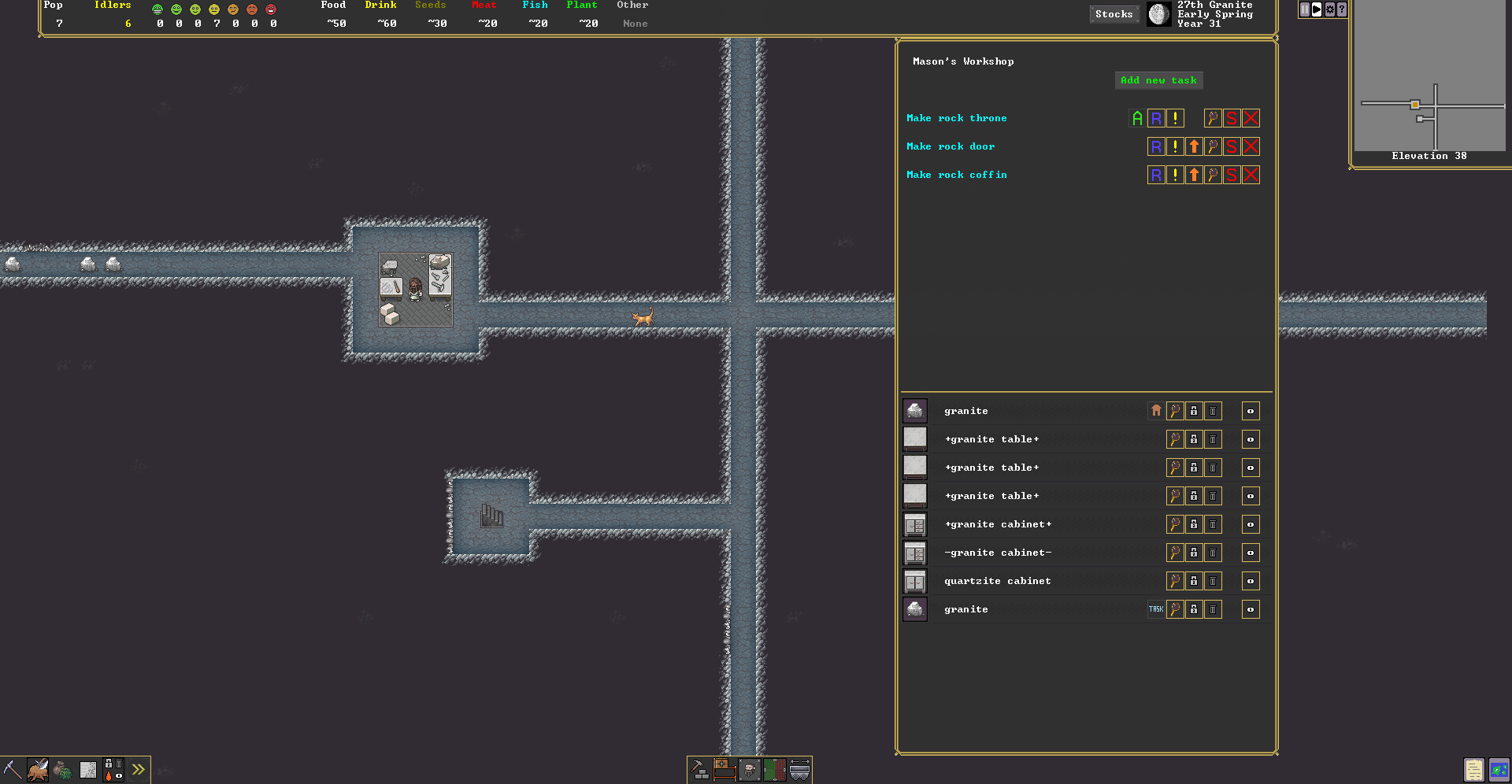Open the minecart hauling menu
Screen dimensions: 1512x784
point(800,769)
